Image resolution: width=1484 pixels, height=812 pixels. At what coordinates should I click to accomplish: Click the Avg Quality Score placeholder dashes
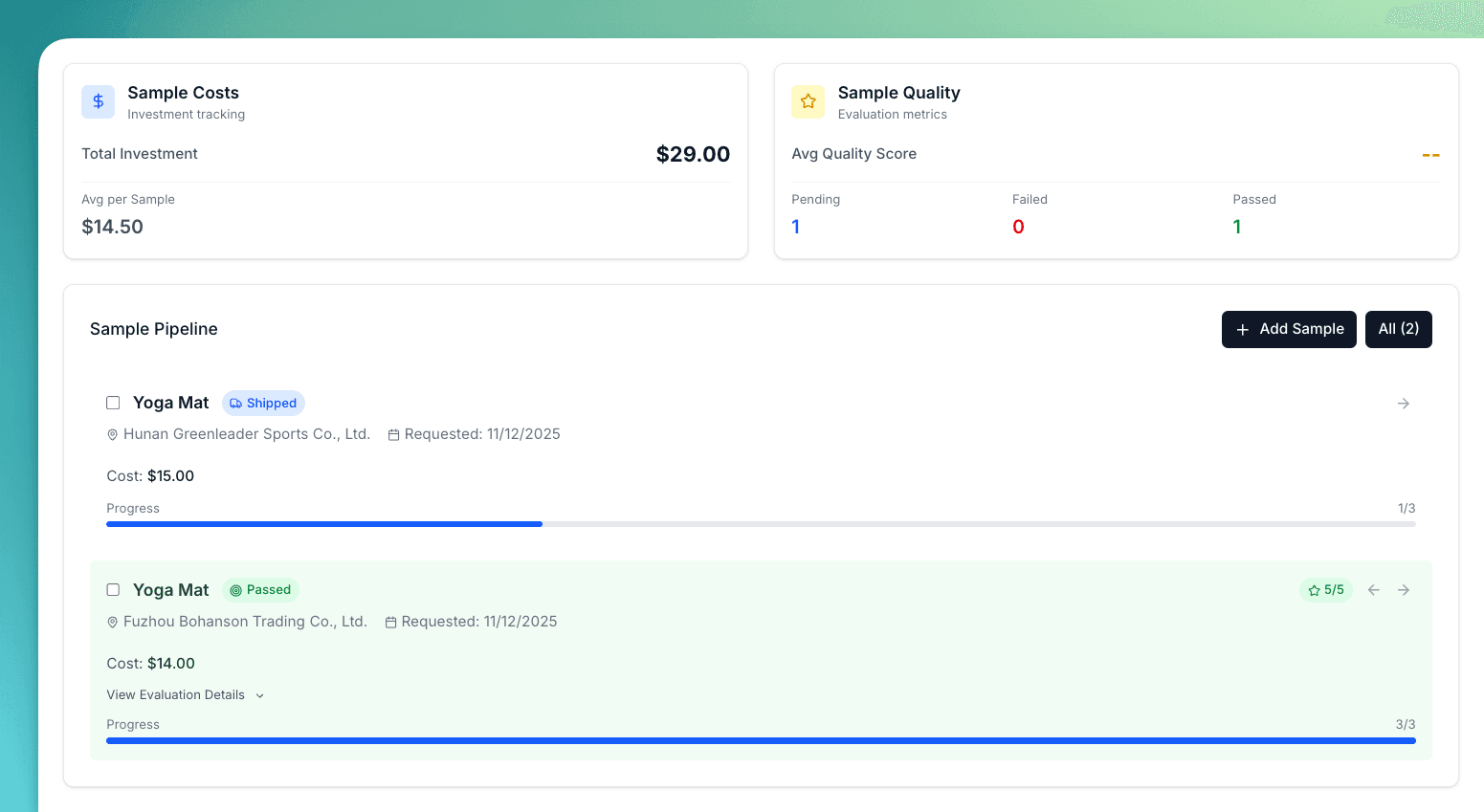click(x=1429, y=154)
